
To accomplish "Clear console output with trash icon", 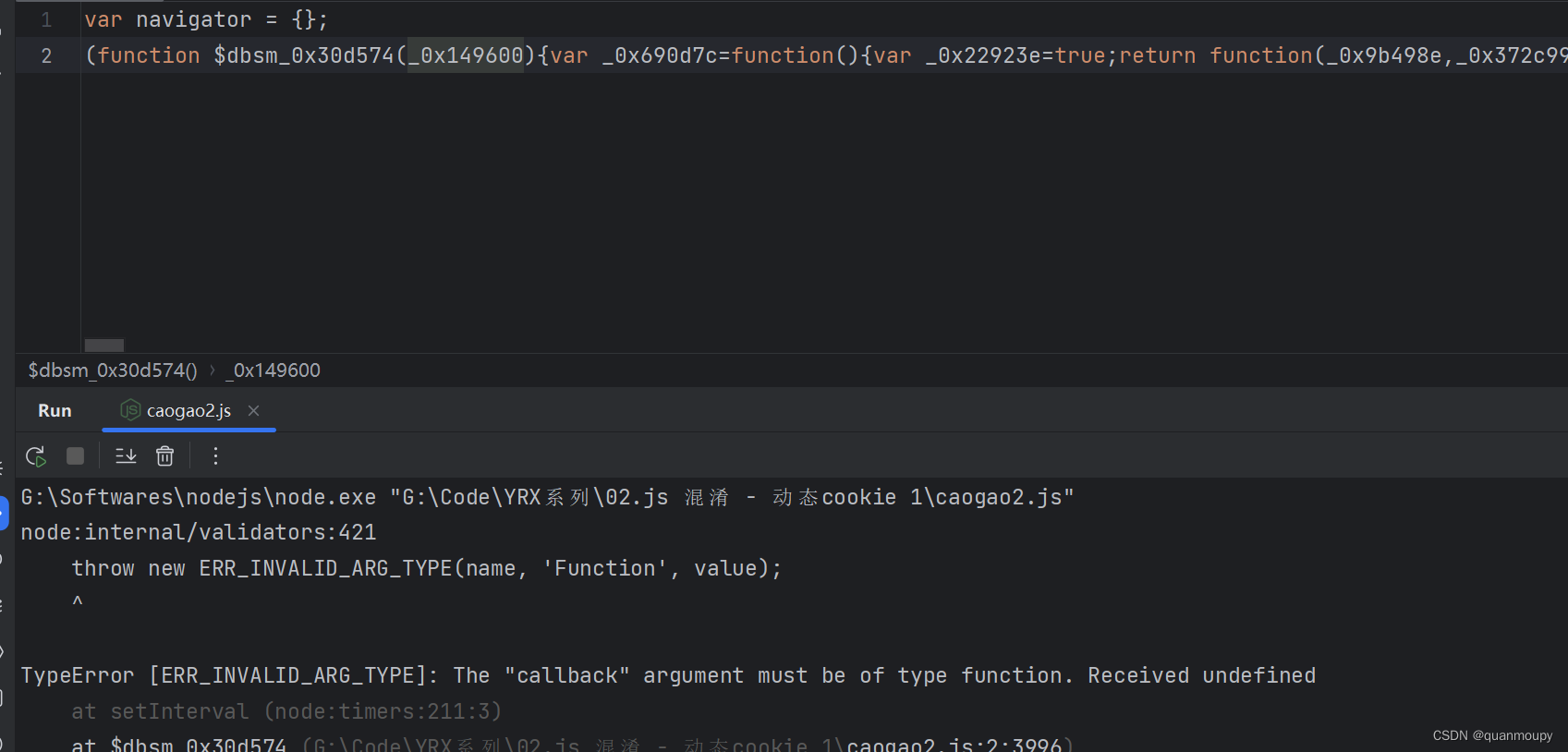I will [x=165, y=456].
